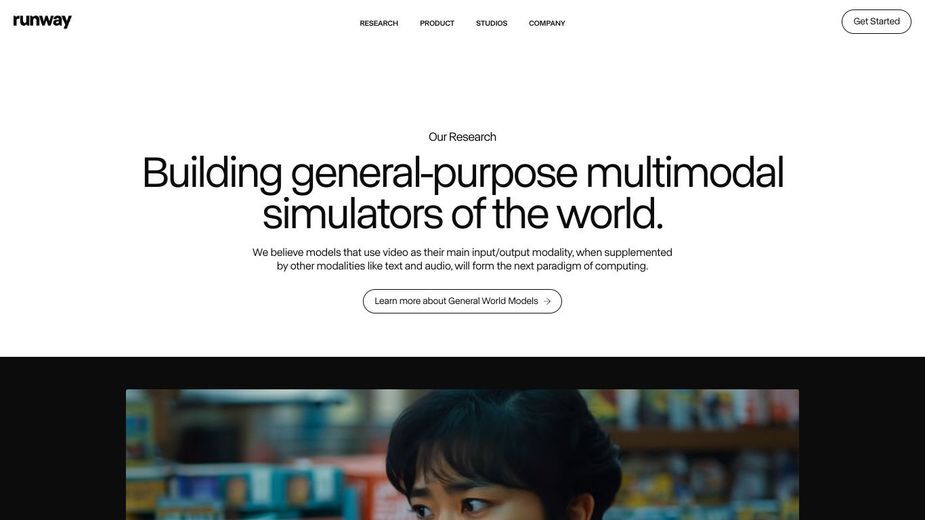Image resolution: width=925 pixels, height=520 pixels.
Task: Play the video preview of the woman
Action: pyautogui.click(x=462, y=454)
